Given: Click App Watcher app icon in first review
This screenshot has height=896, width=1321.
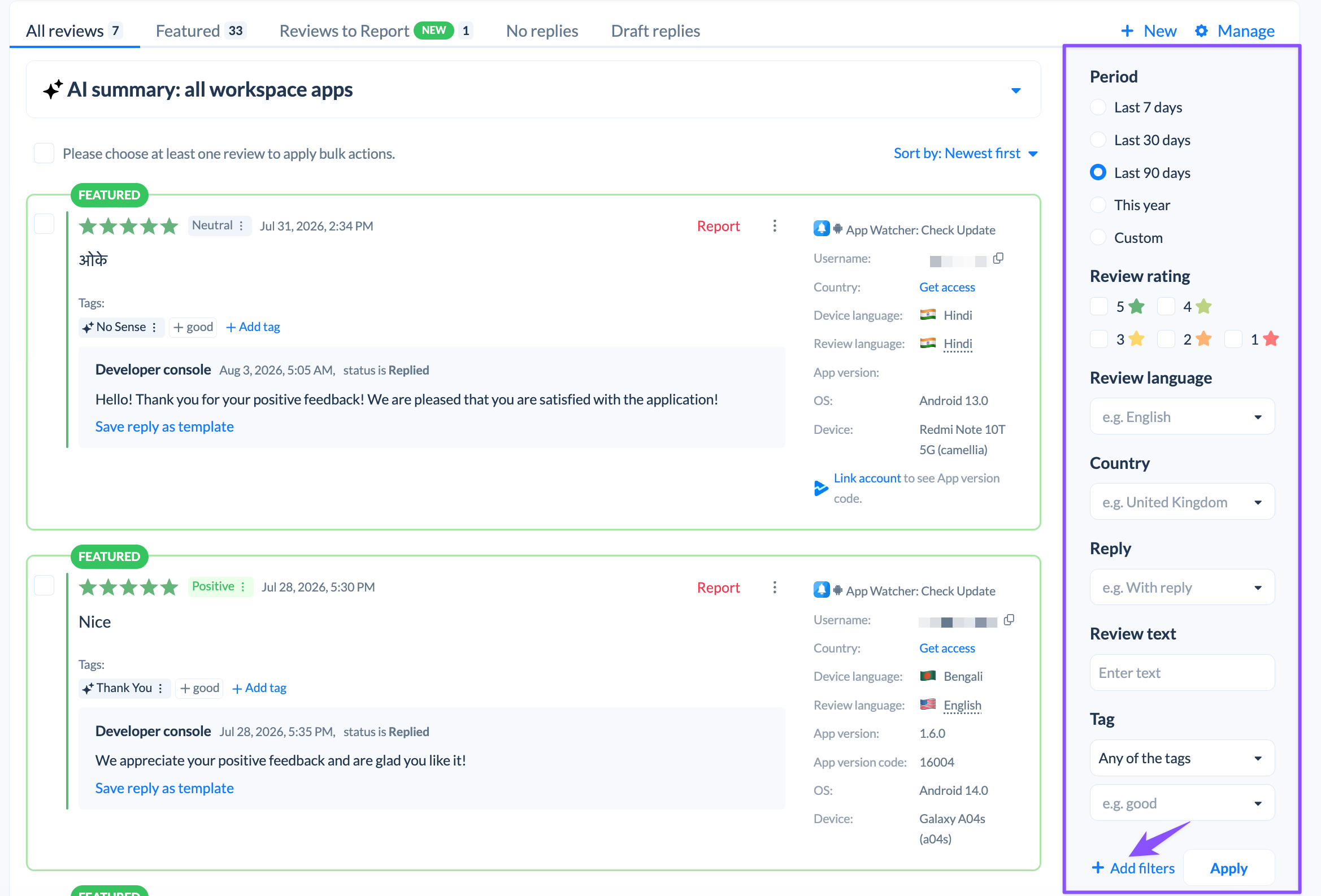Looking at the screenshot, I should [x=822, y=228].
